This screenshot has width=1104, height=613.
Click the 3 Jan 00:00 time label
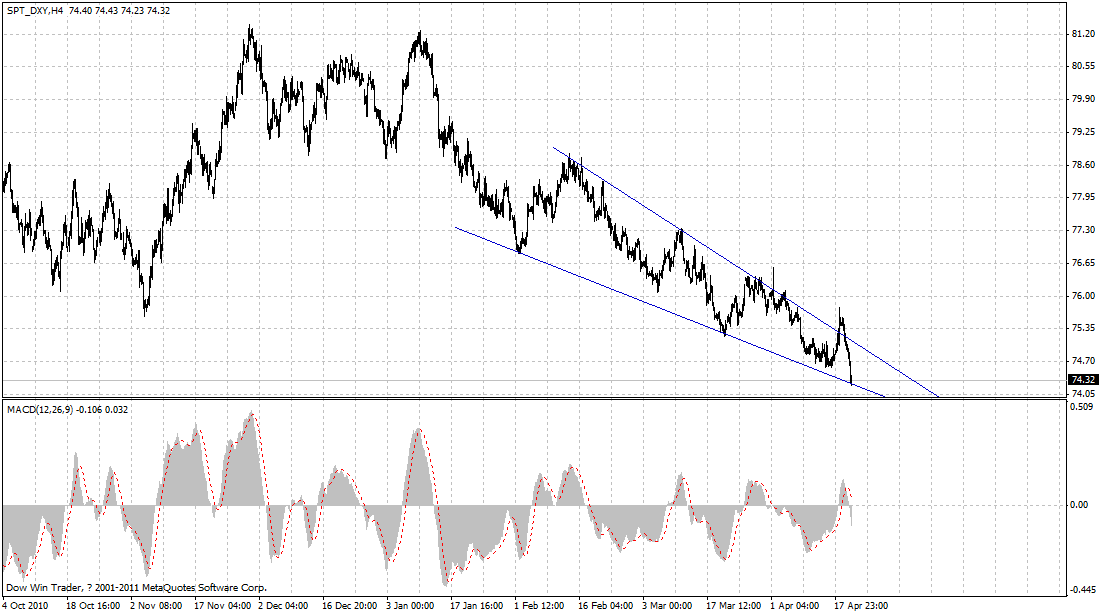point(410,605)
